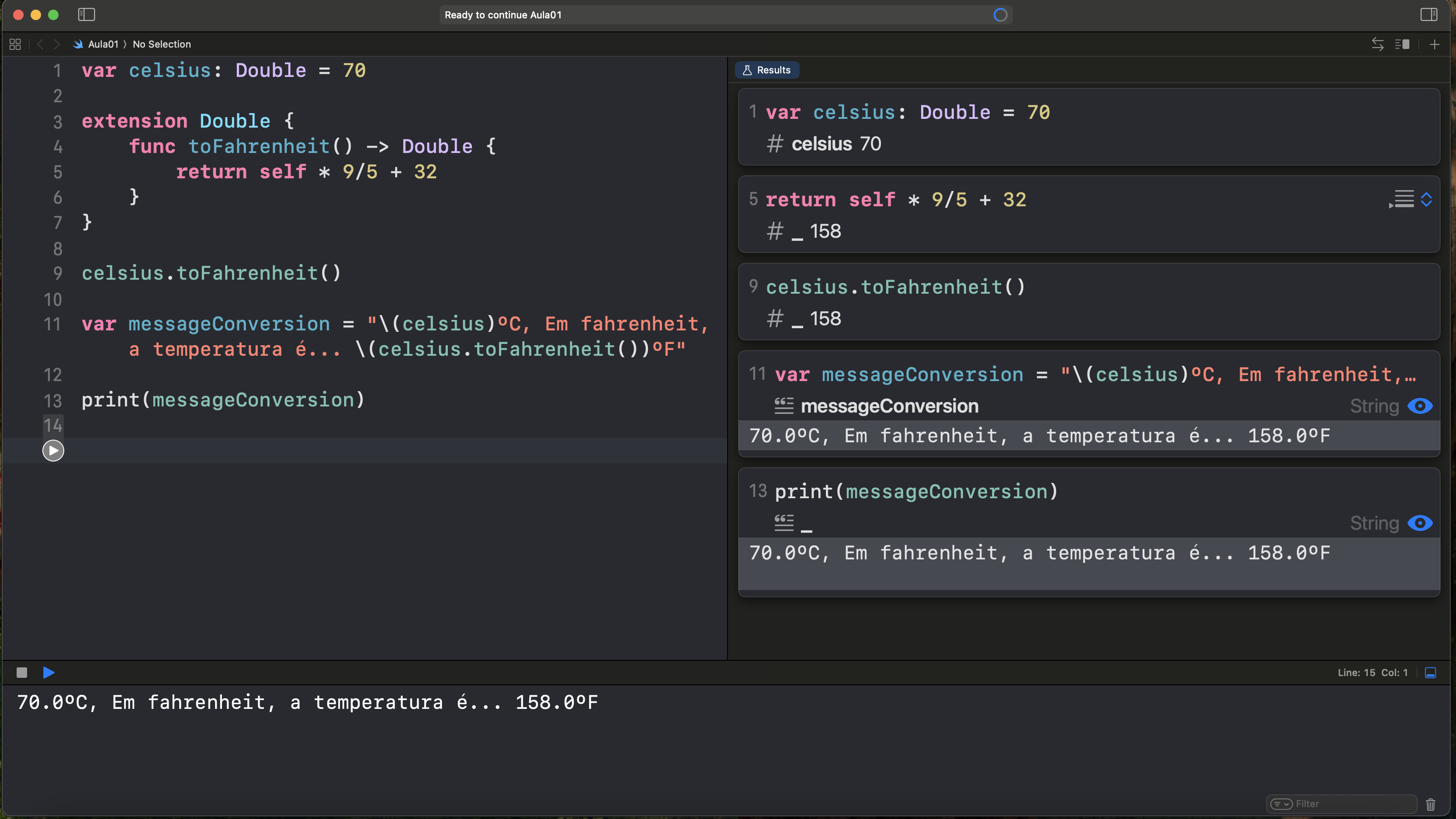This screenshot has width=1456, height=819.
Task: Toggle the right inspector panel icon
Action: click(x=1428, y=15)
